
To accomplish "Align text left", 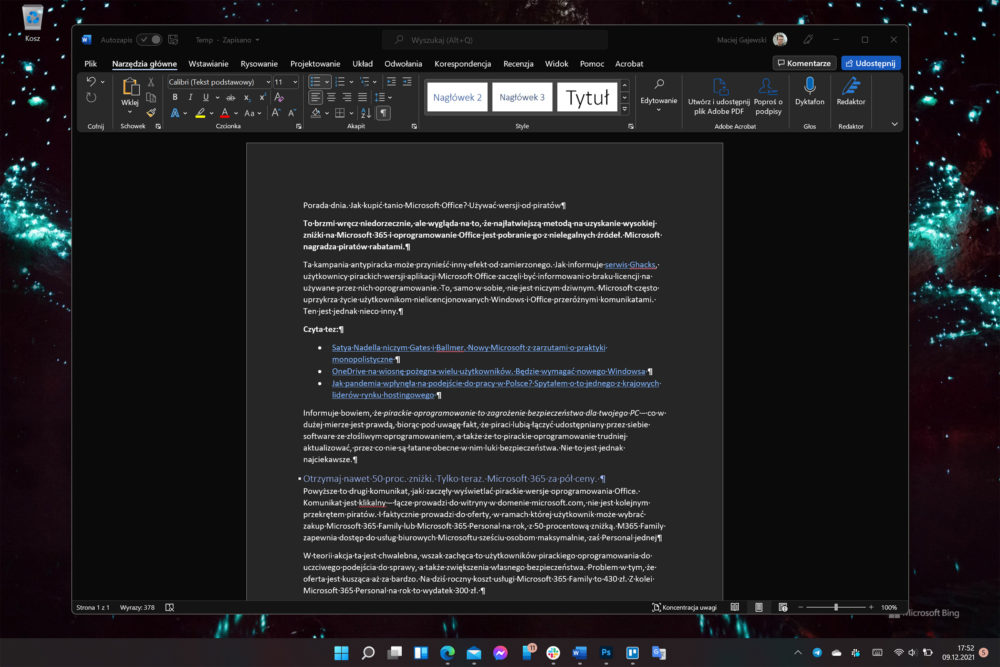I will tap(315, 98).
